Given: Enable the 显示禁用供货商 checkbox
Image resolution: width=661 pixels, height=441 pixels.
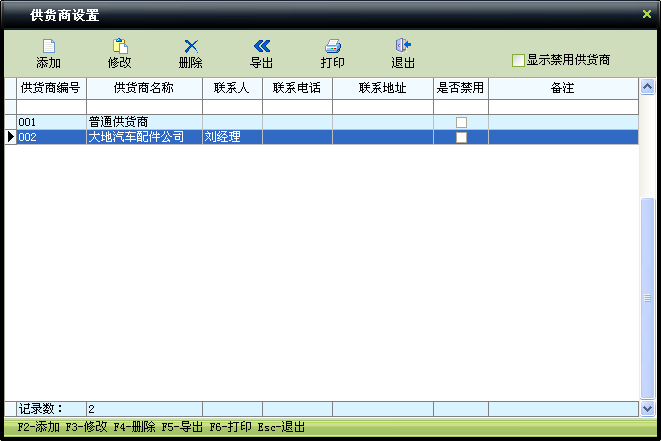Looking at the screenshot, I should [518, 60].
